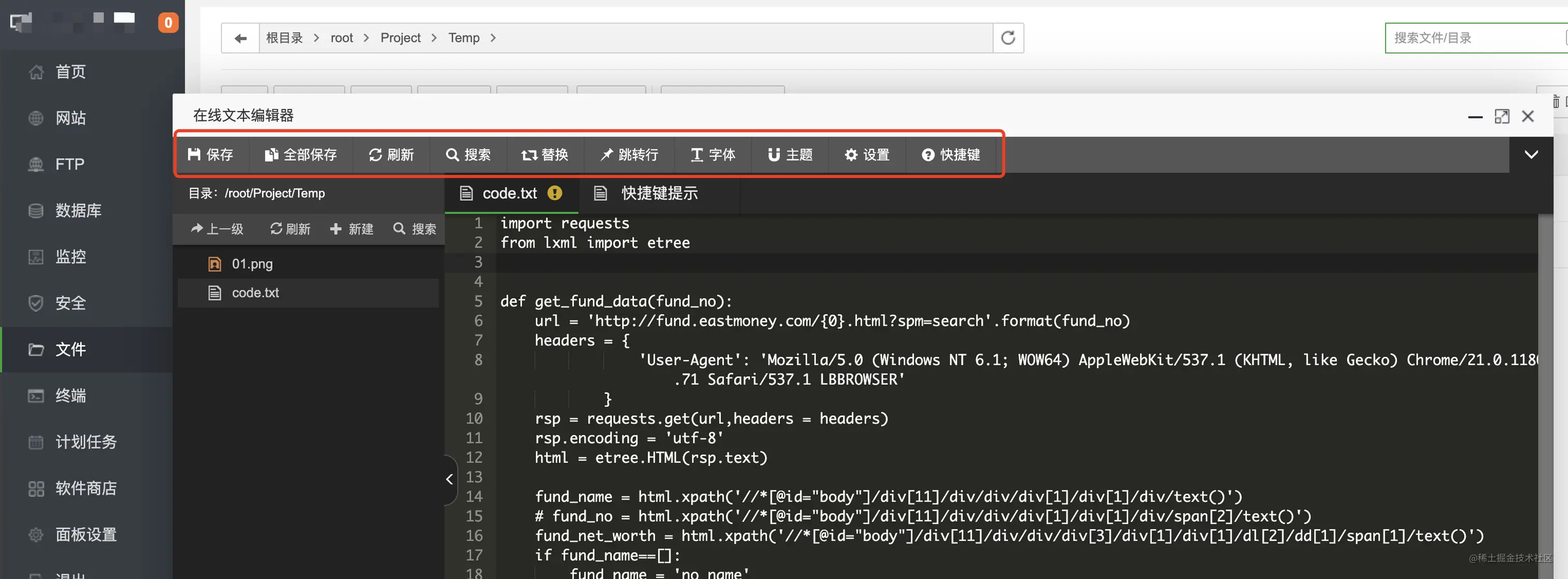Image resolution: width=1568 pixels, height=579 pixels.
Task: Click the 'if fund_name==[]:' line
Action: [607, 555]
